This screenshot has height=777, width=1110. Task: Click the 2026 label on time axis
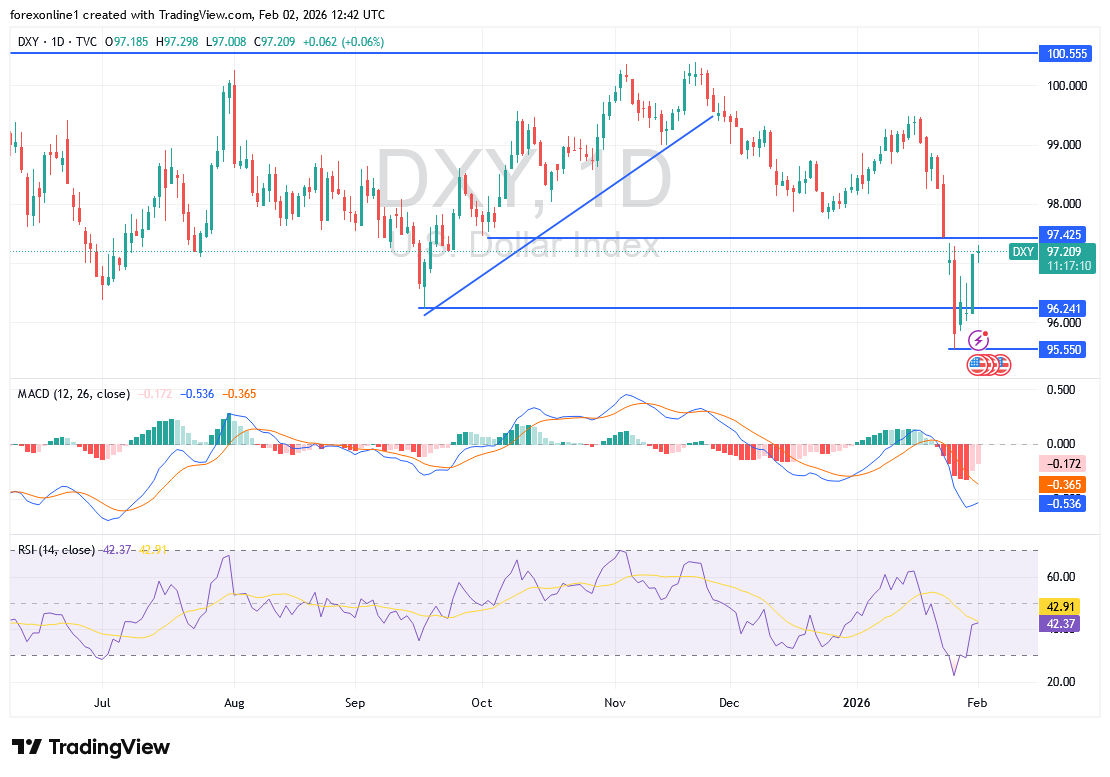coord(855,703)
